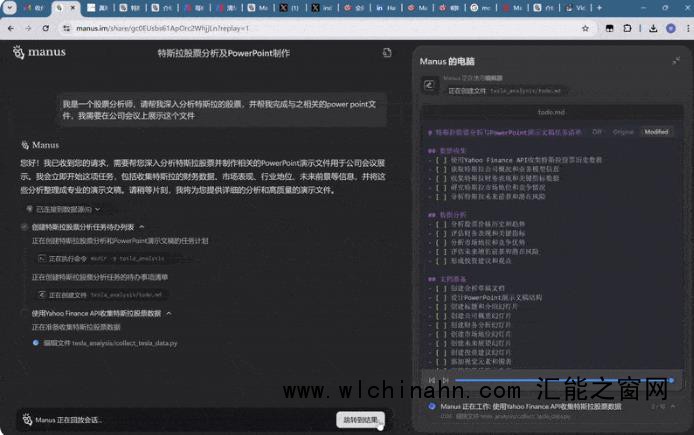Select the Diff view option
This screenshot has width=694, height=435.
[x=597, y=131]
